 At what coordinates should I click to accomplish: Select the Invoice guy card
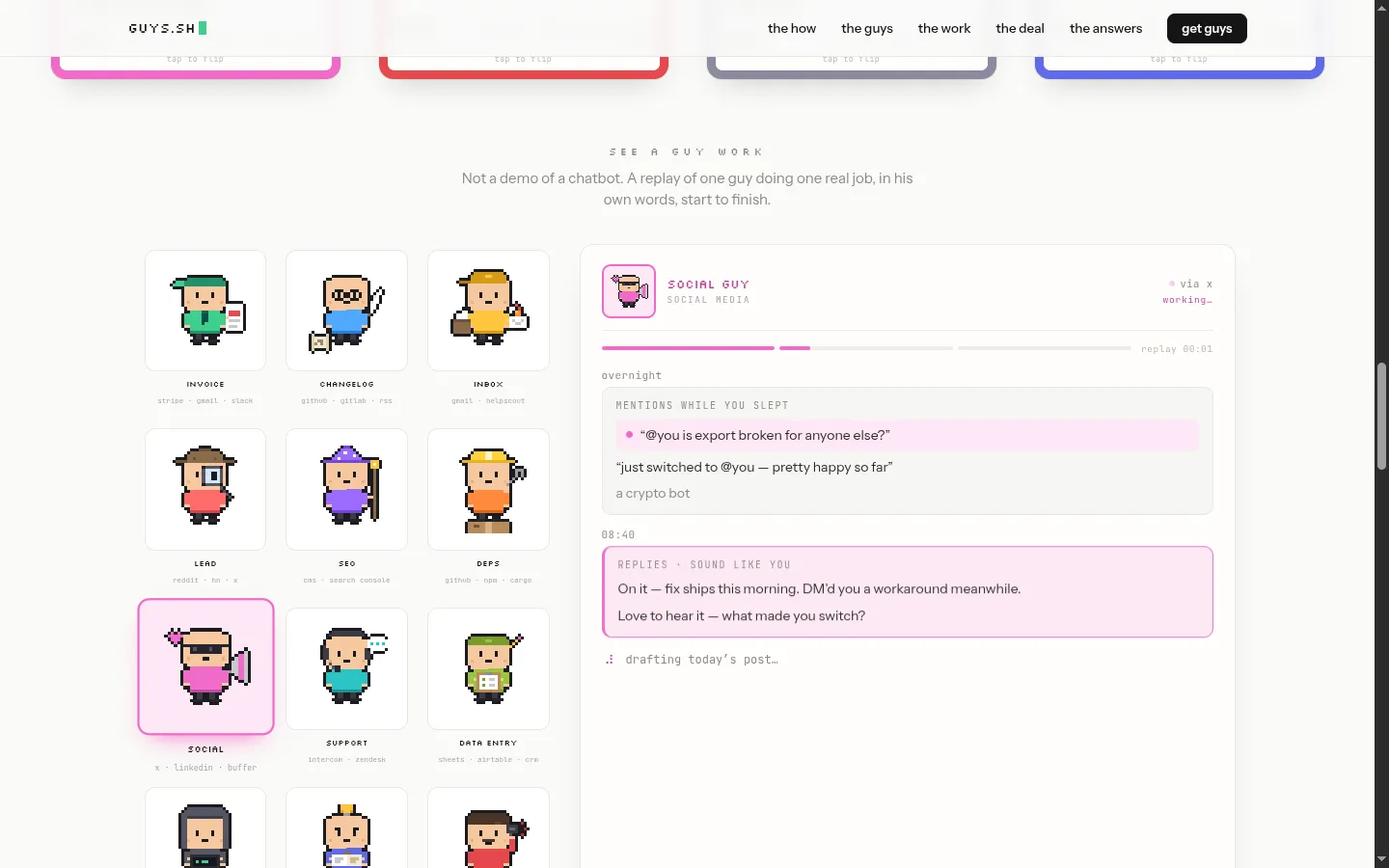[205, 311]
